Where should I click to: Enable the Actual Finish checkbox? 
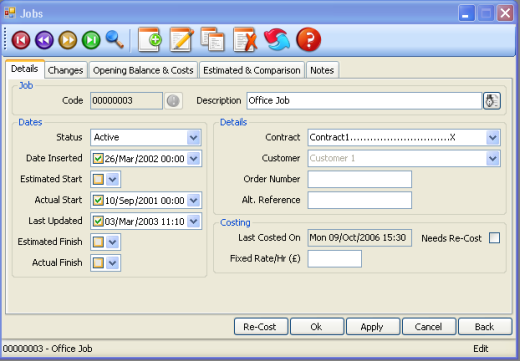(98, 263)
